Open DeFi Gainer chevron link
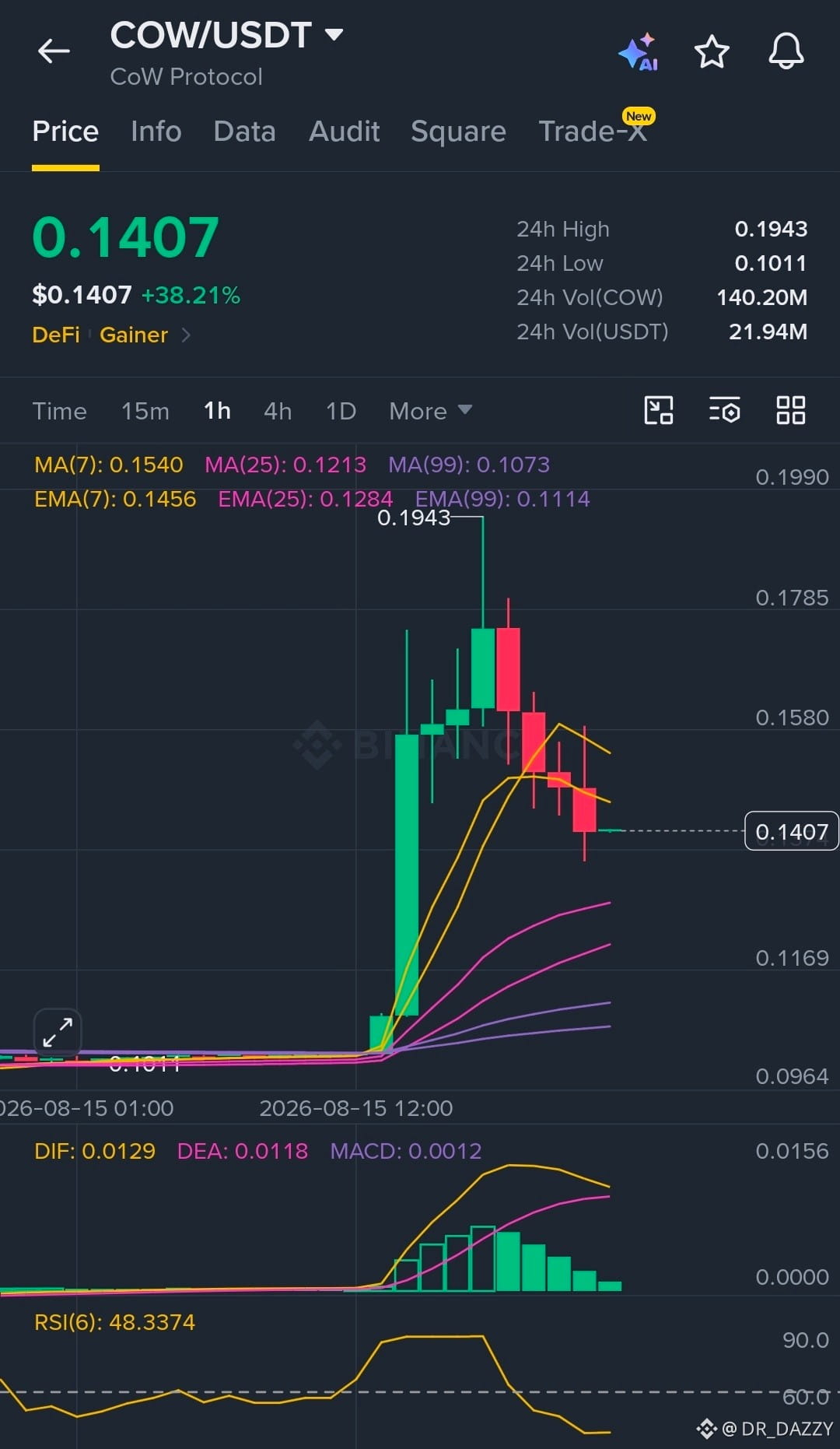Viewport: 840px width, 1449px height. (186, 335)
